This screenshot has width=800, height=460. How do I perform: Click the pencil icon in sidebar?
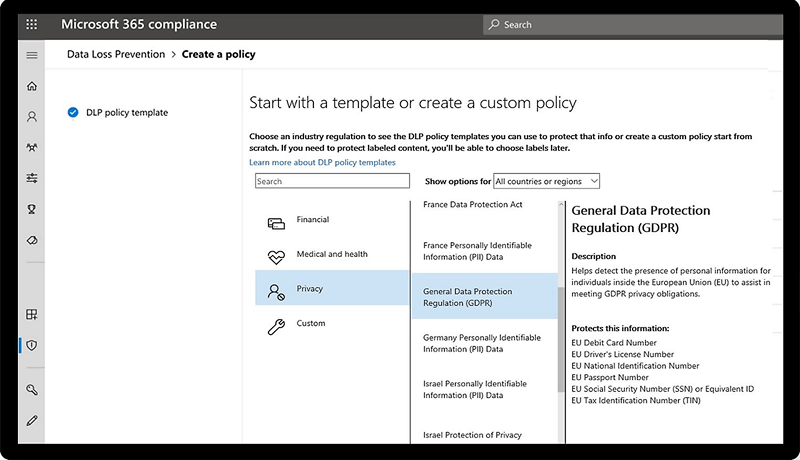32,420
